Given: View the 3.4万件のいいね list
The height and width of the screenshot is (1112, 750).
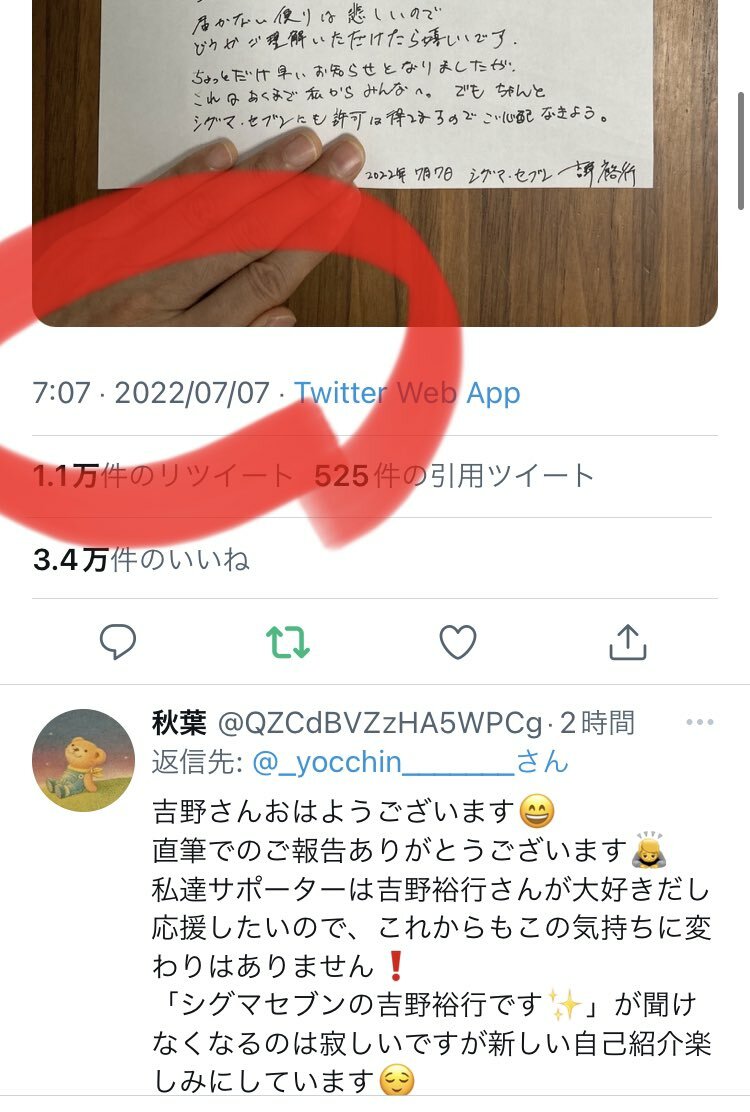Looking at the screenshot, I should tap(141, 560).
